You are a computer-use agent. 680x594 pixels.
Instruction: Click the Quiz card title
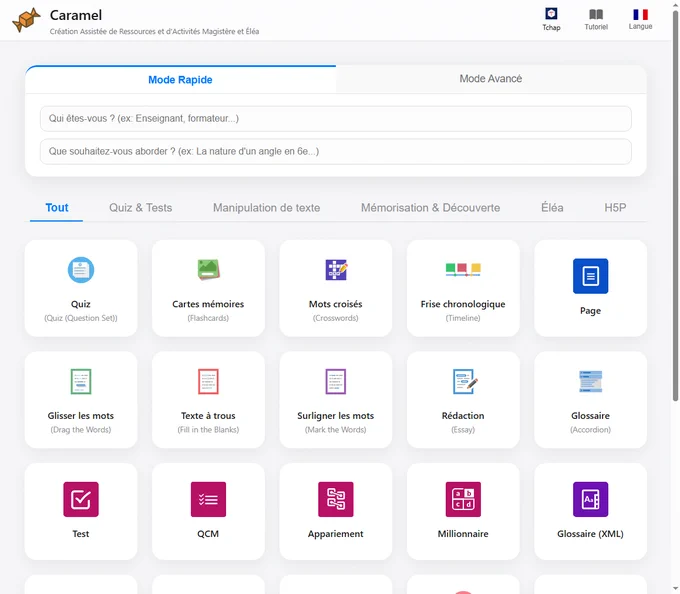[81, 304]
